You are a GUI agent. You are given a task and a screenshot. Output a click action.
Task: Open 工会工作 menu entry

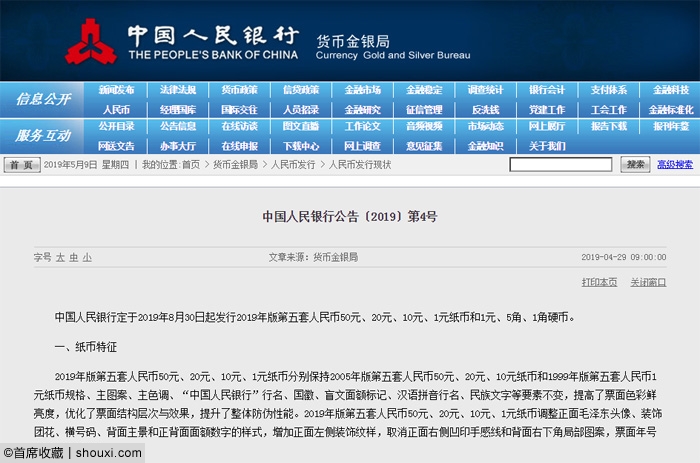[x=609, y=109]
